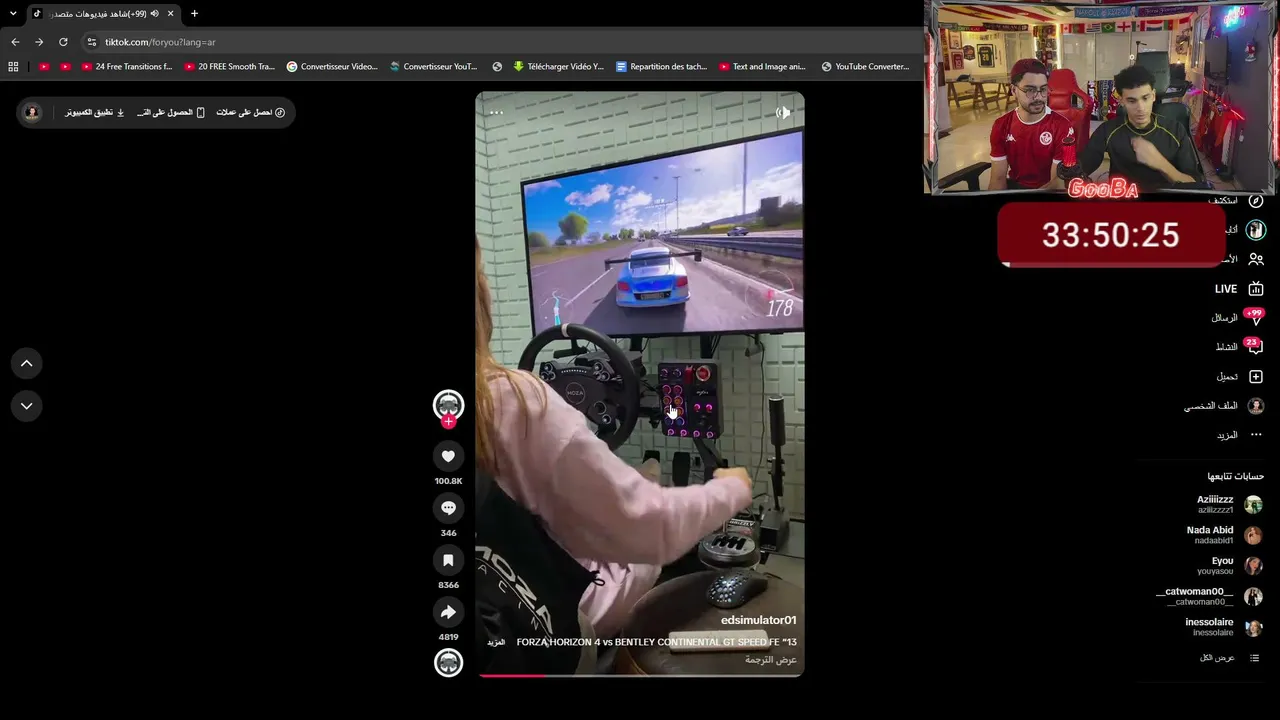Open the second YouTube icon bookmark

pos(65,67)
